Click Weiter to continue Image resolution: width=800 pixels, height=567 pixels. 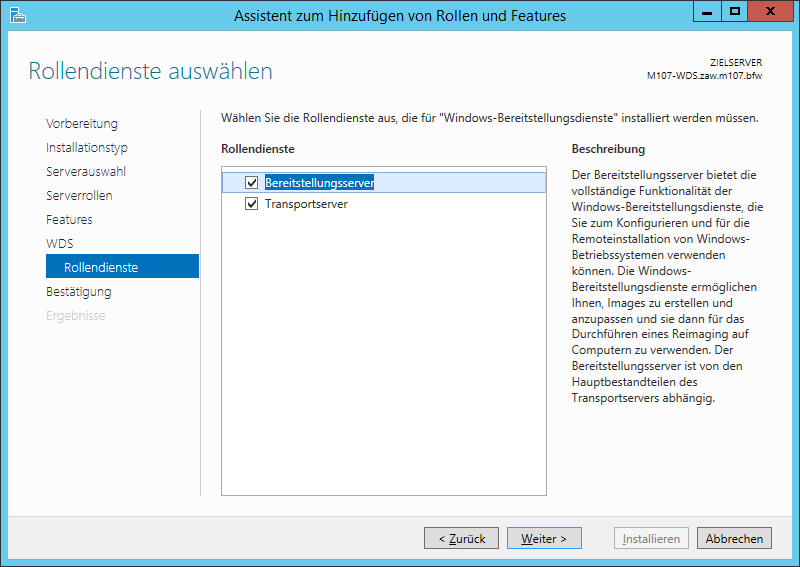click(x=544, y=538)
